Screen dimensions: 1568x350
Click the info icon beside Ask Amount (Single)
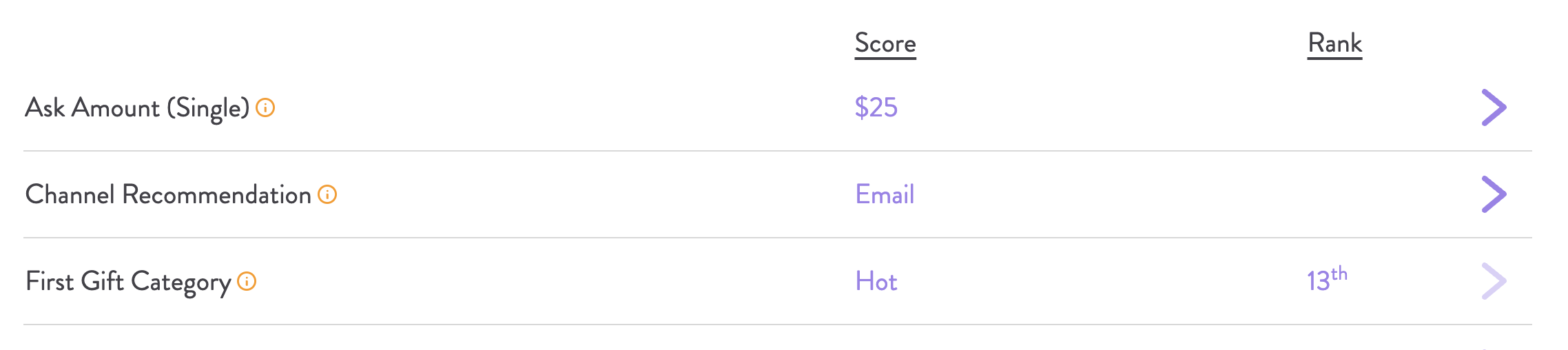click(265, 107)
